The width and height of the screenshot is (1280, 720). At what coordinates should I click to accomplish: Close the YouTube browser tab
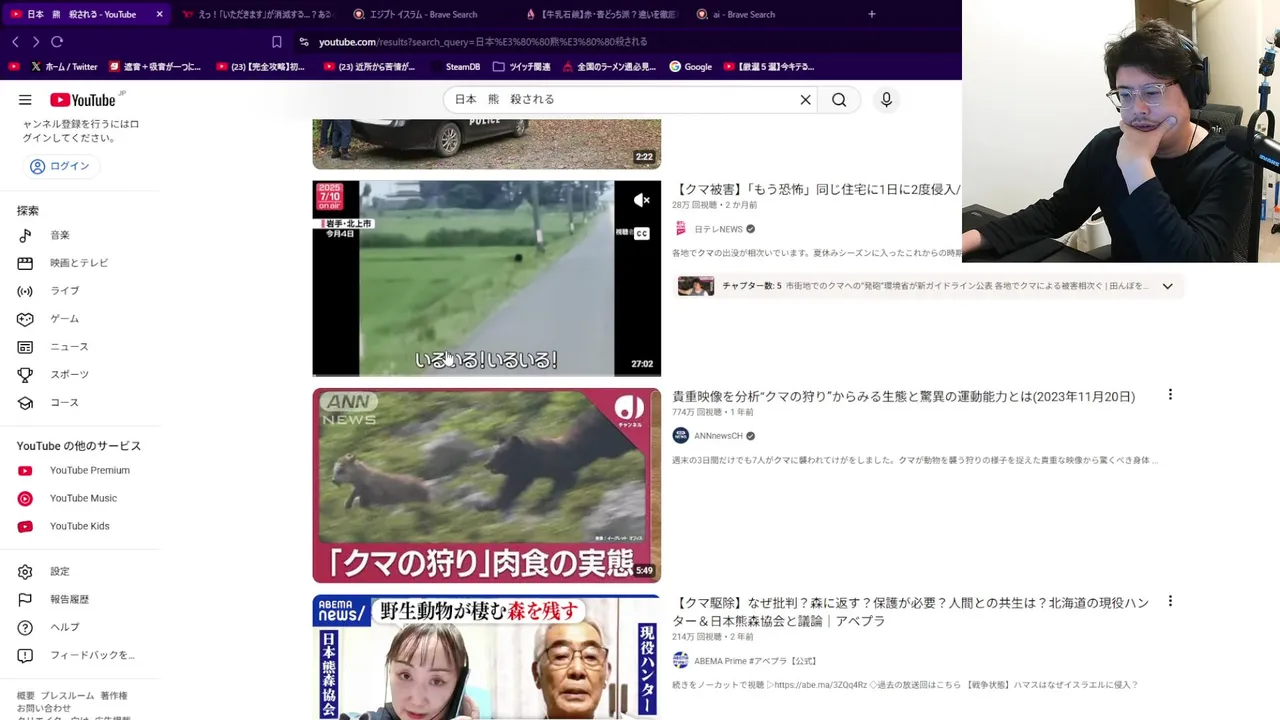pyautogui.click(x=159, y=15)
